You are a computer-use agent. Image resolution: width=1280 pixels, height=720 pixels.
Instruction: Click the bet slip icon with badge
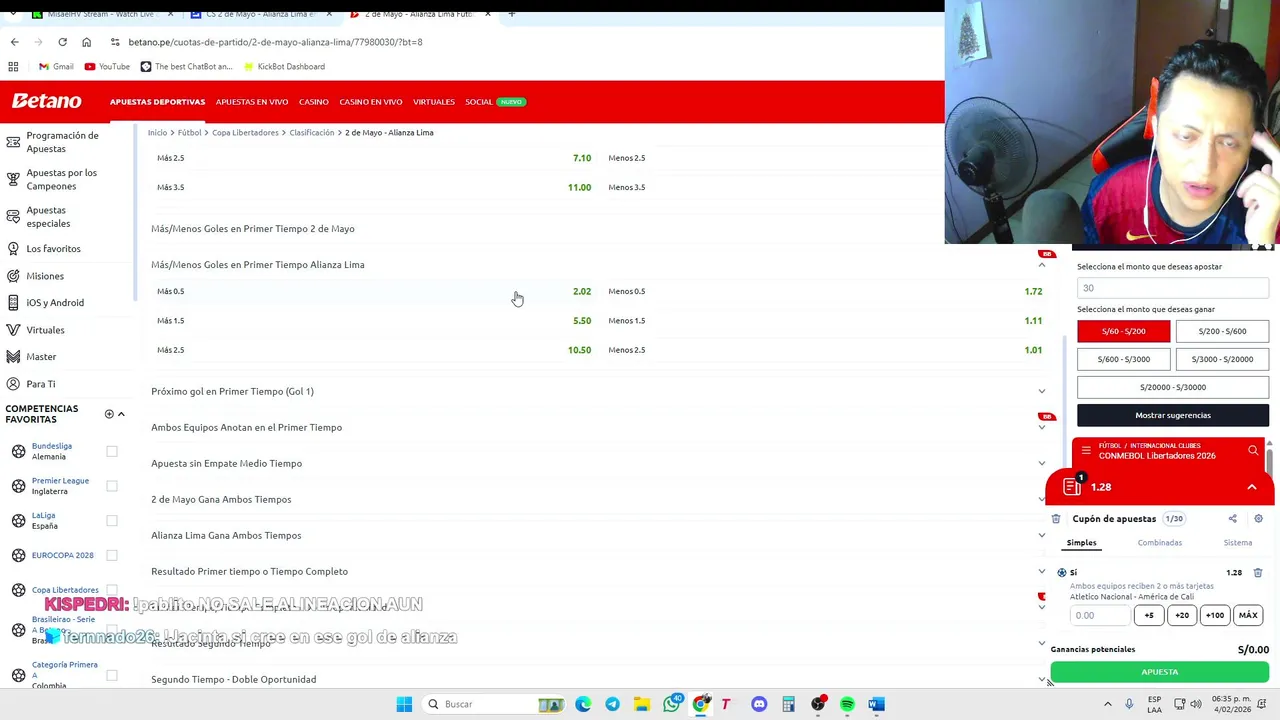click(x=1072, y=486)
